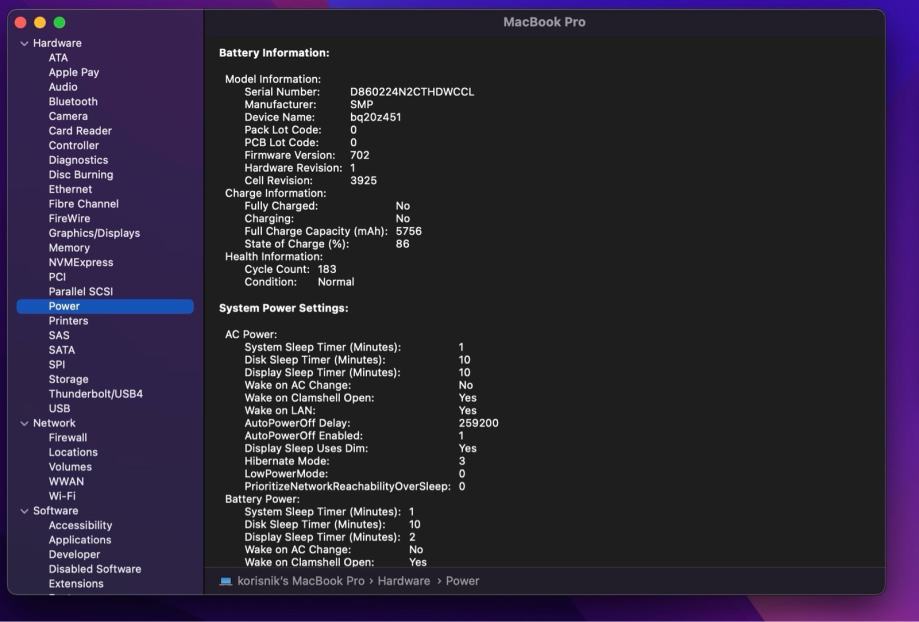The height and width of the screenshot is (622, 919).
Task: Click the State of Charge value 86
Action: [x=403, y=244]
